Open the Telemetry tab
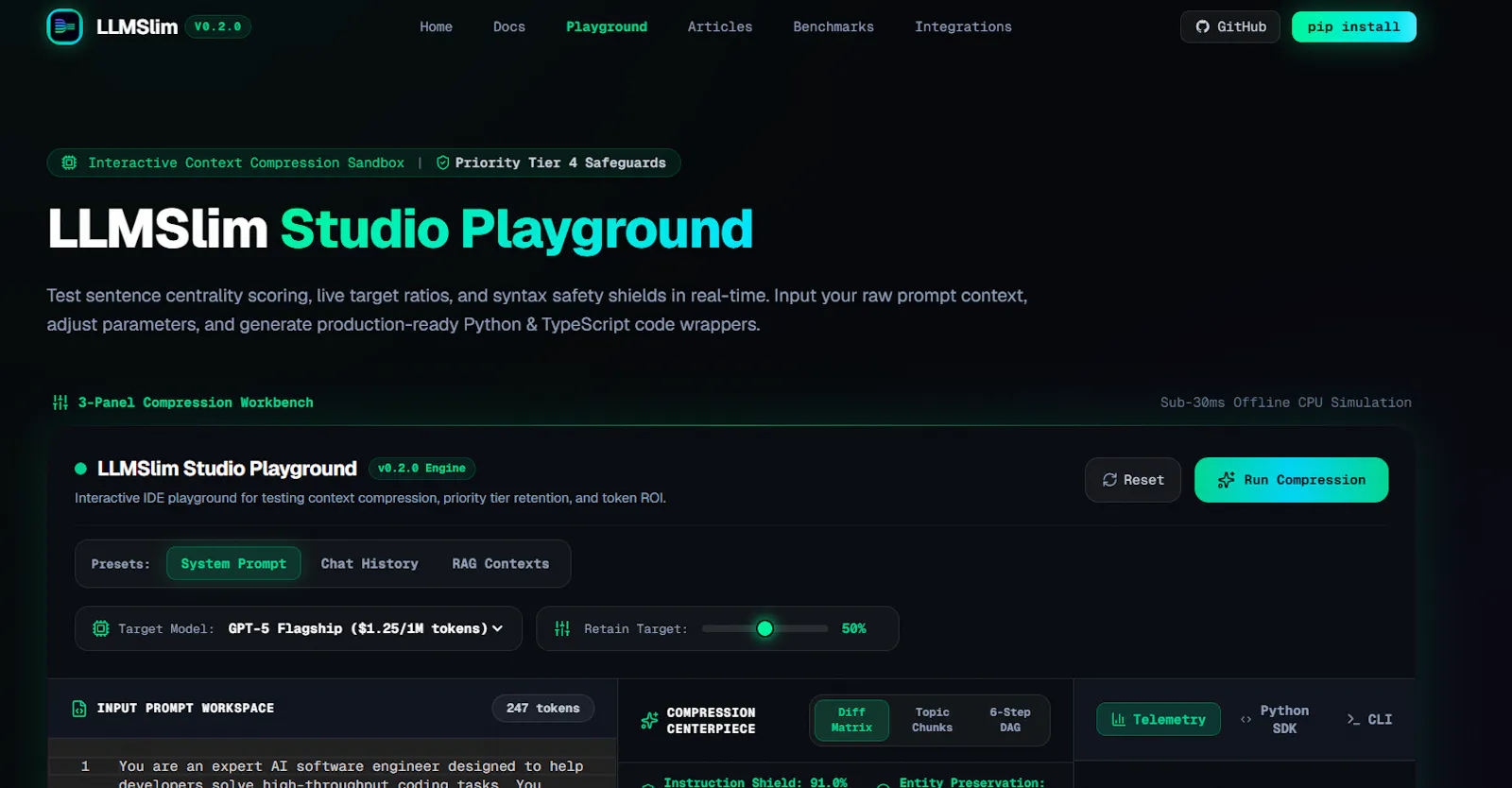The image size is (1512, 788). [1159, 719]
